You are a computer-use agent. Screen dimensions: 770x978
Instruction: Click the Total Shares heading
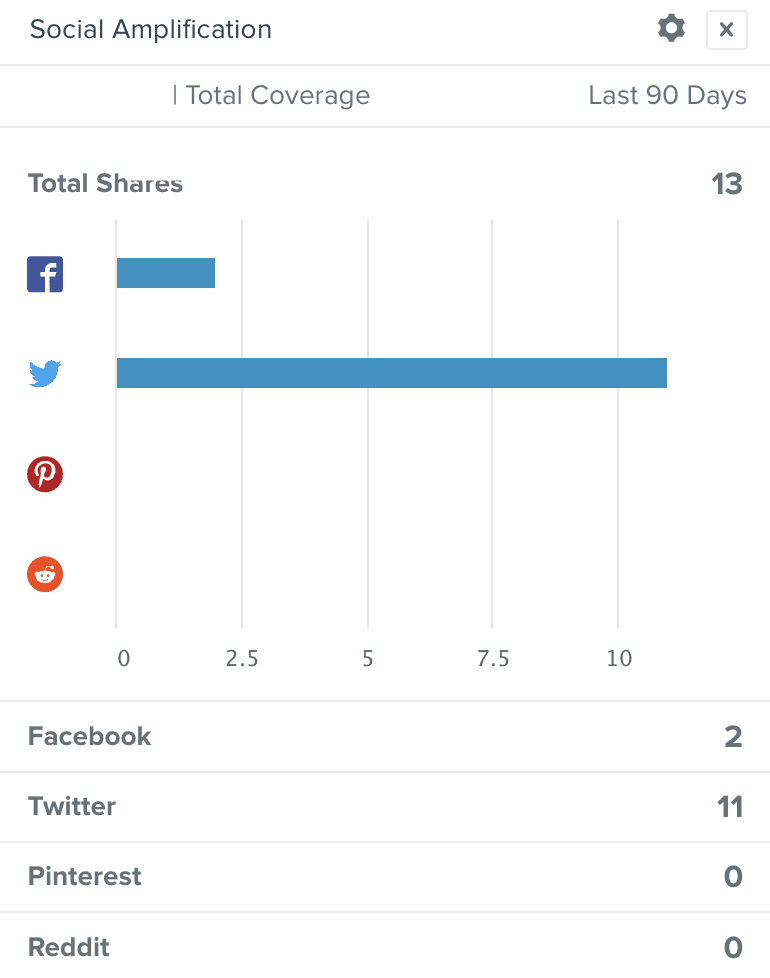click(105, 183)
